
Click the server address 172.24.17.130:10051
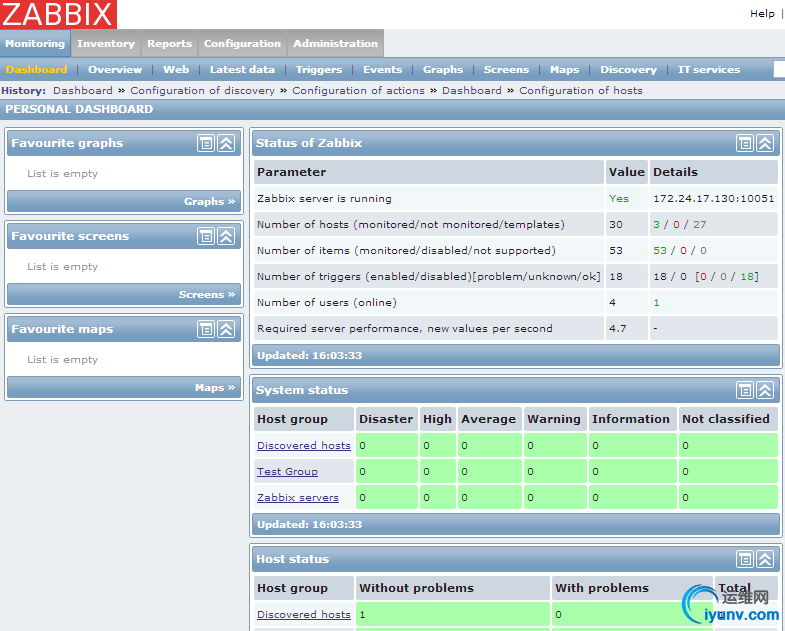(x=713, y=198)
